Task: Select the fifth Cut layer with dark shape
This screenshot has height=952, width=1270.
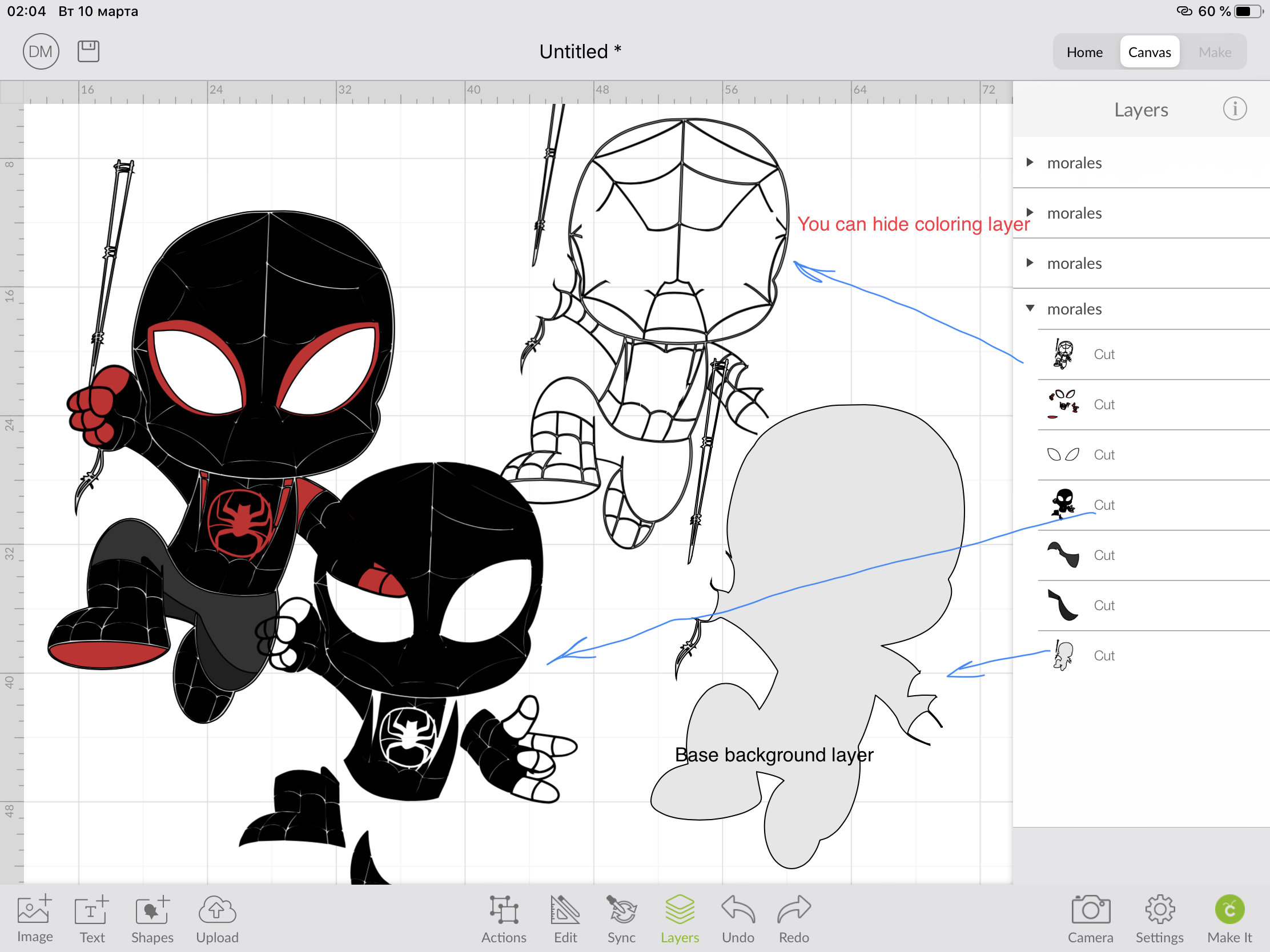Action: pyautogui.click(x=1154, y=555)
